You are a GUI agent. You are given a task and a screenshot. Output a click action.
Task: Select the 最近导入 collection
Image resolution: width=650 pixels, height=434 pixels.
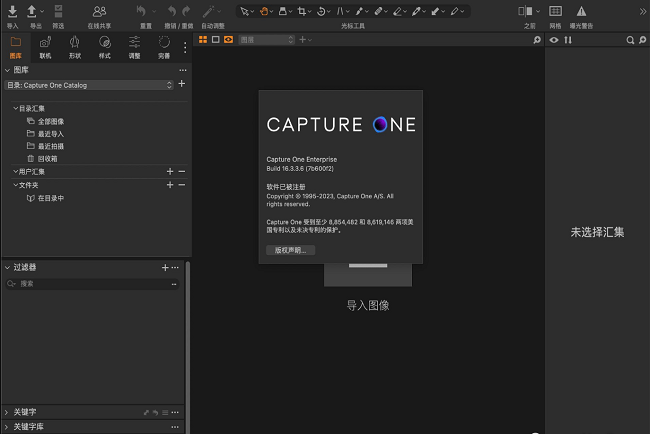pyautogui.click(x=45, y=134)
